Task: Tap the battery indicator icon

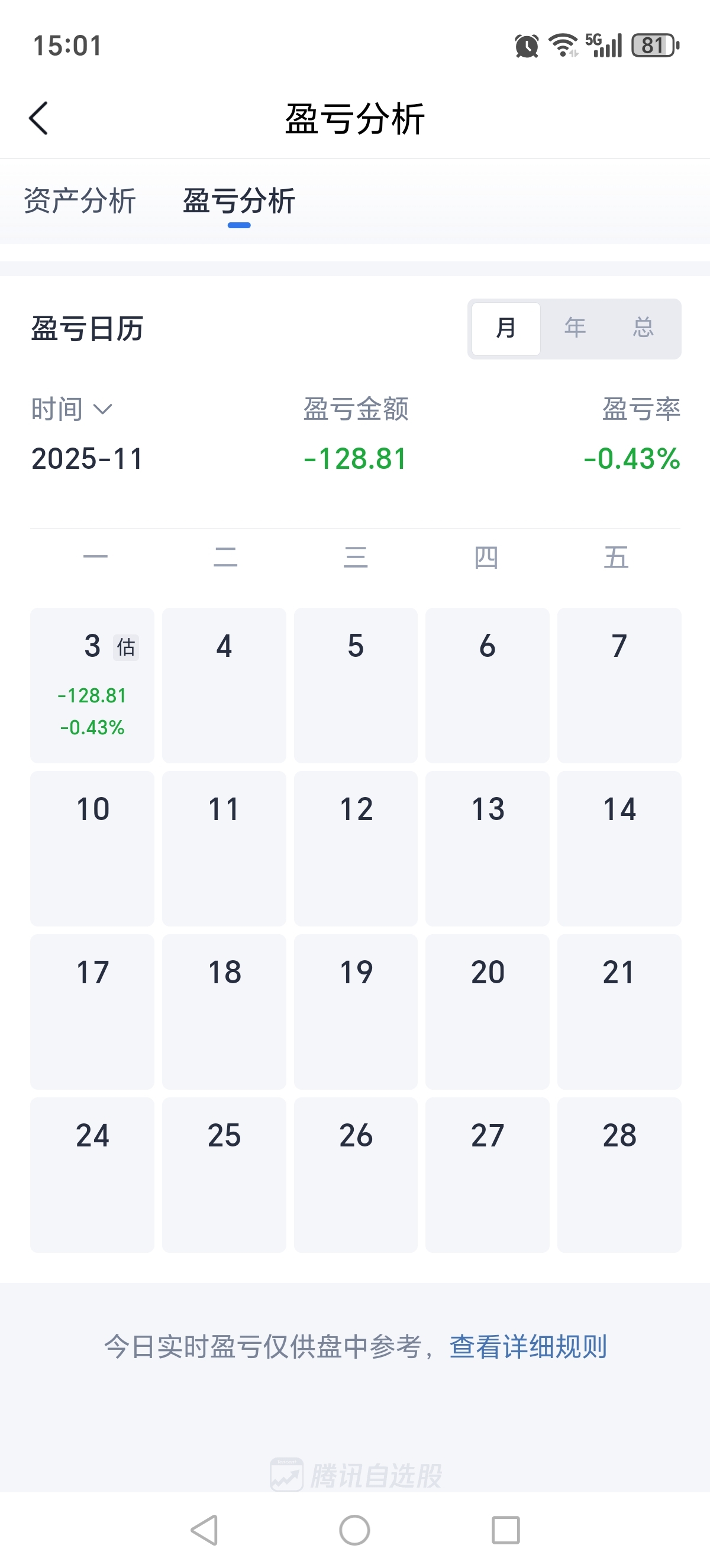Action: (654, 46)
